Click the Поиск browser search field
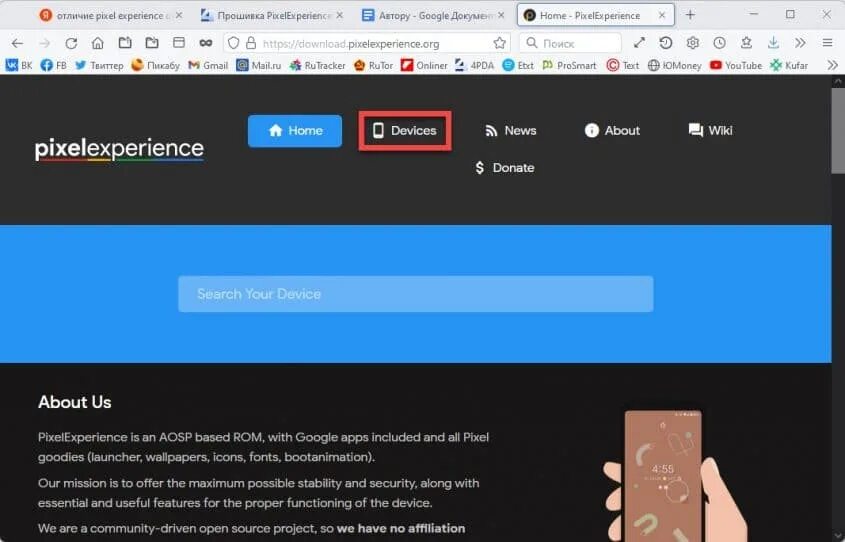The width and height of the screenshot is (845, 542). pyautogui.click(x=570, y=43)
